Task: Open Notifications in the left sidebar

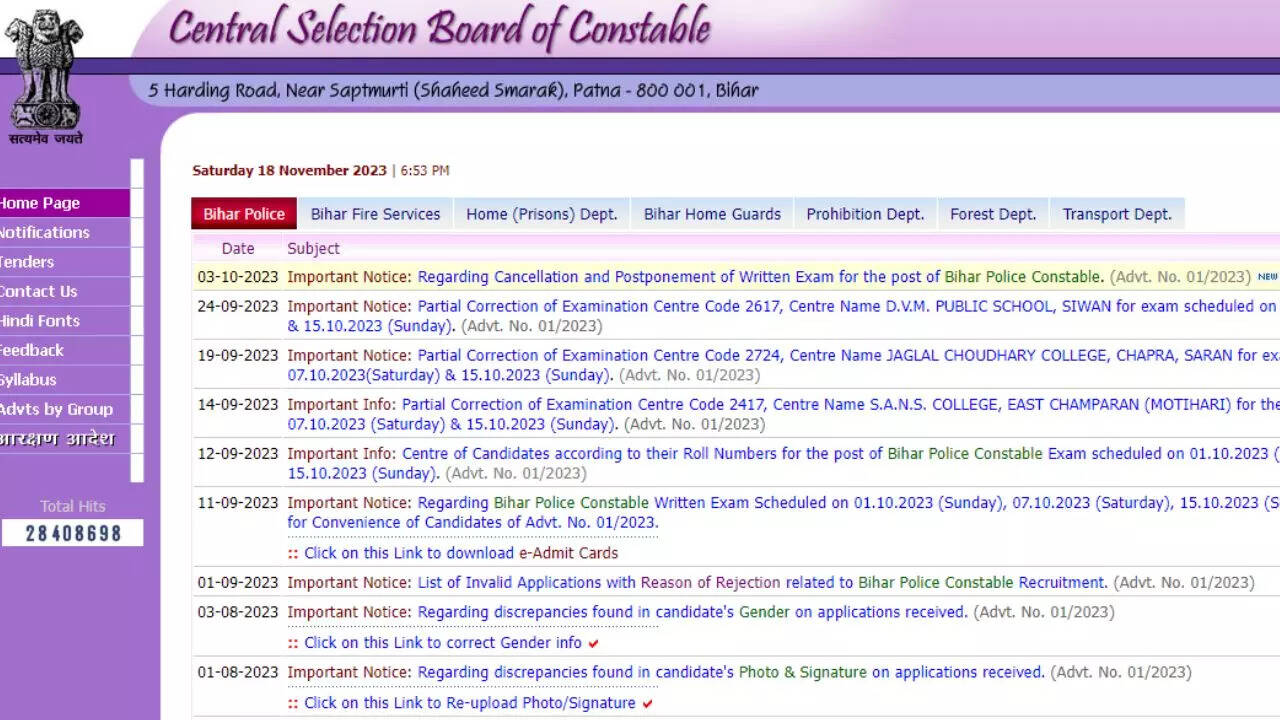Action: (45, 232)
